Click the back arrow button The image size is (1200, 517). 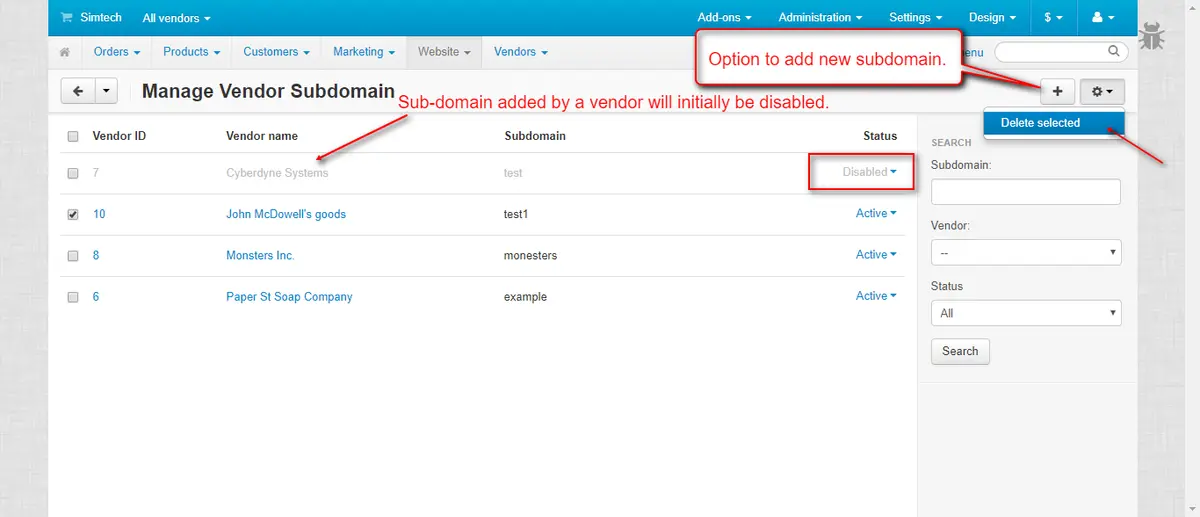click(x=78, y=91)
